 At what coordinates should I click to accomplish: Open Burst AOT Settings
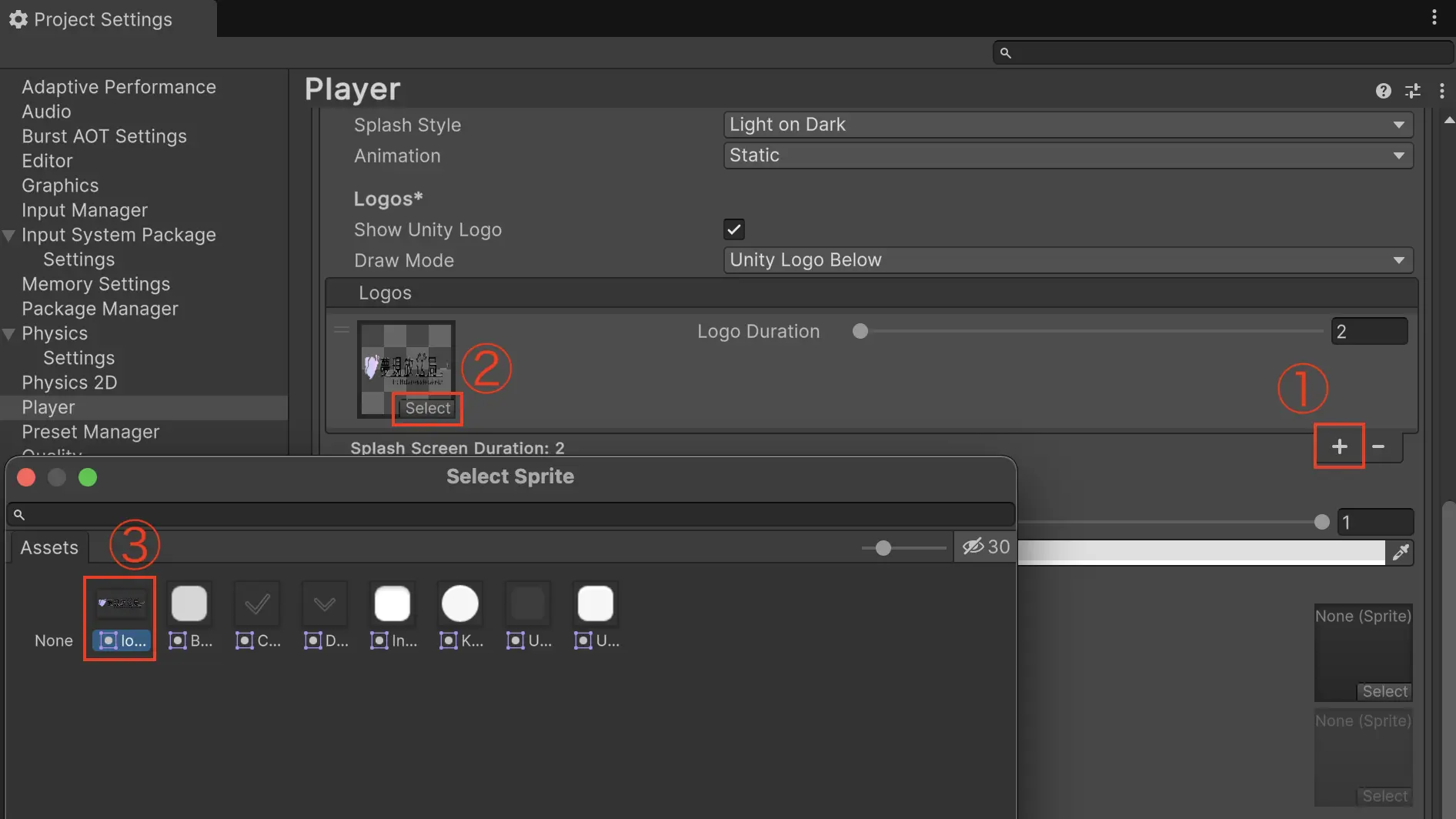click(104, 136)
